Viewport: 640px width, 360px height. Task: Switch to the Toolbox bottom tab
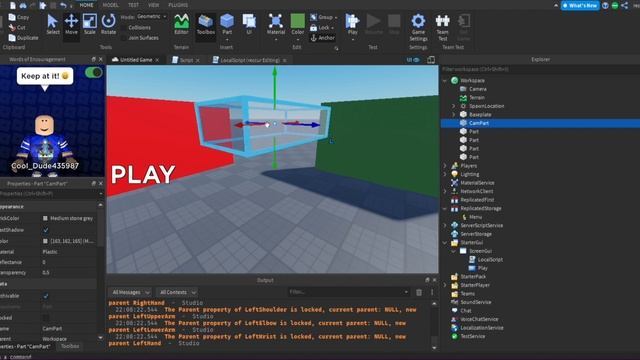[x=70, y=346]
